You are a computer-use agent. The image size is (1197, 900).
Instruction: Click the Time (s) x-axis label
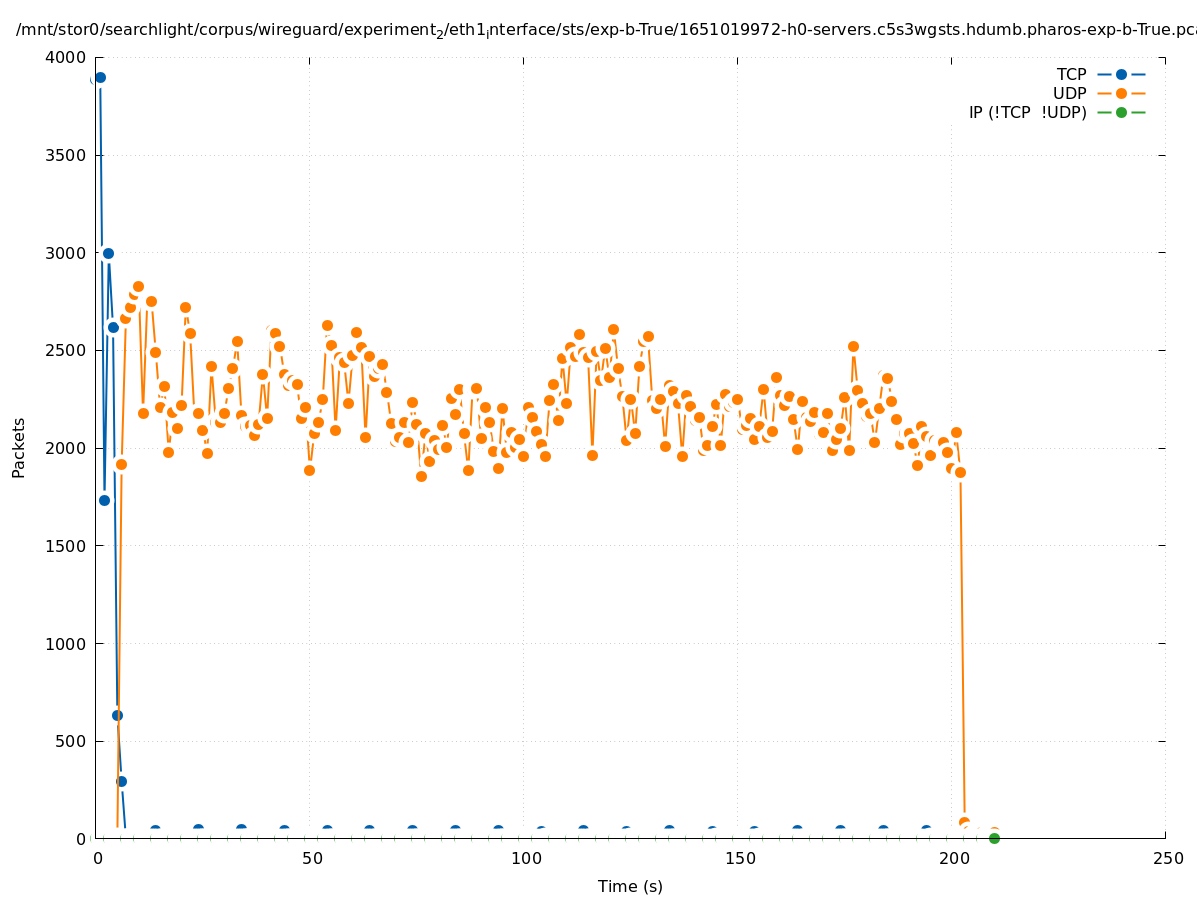pyautogui.click(x=630, y=886)
